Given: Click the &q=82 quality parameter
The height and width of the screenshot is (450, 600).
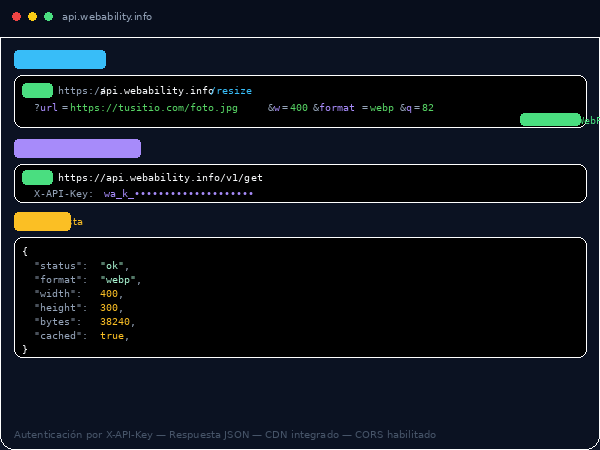Looking at the screenshot, I should pos(417,108).
